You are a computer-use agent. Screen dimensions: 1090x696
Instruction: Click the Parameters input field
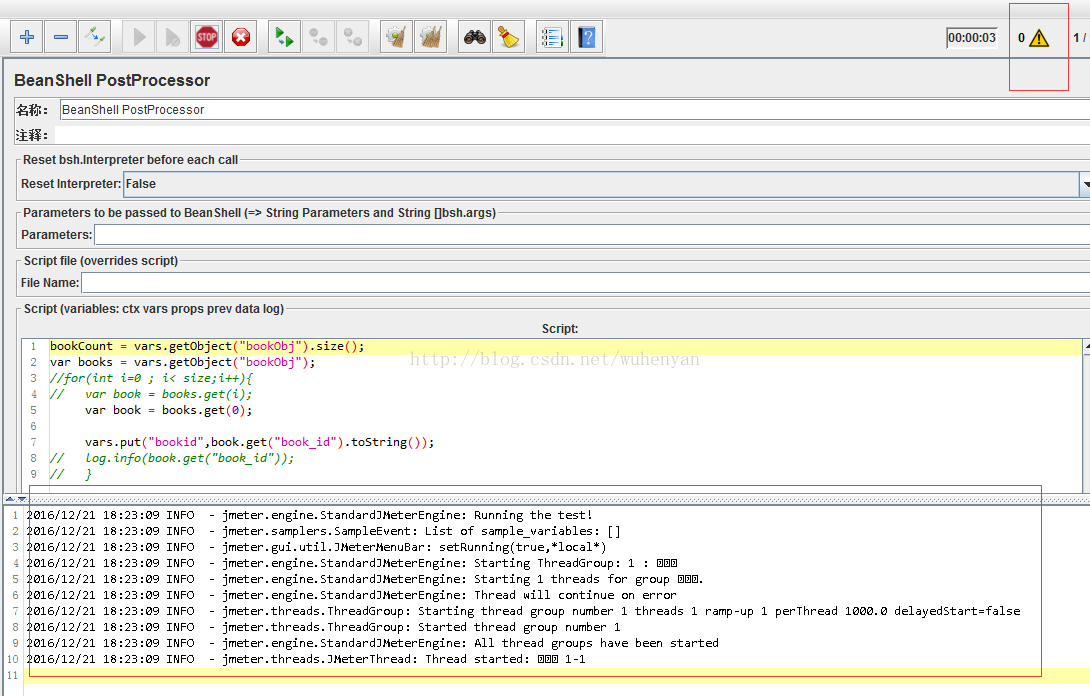point(592,235)
